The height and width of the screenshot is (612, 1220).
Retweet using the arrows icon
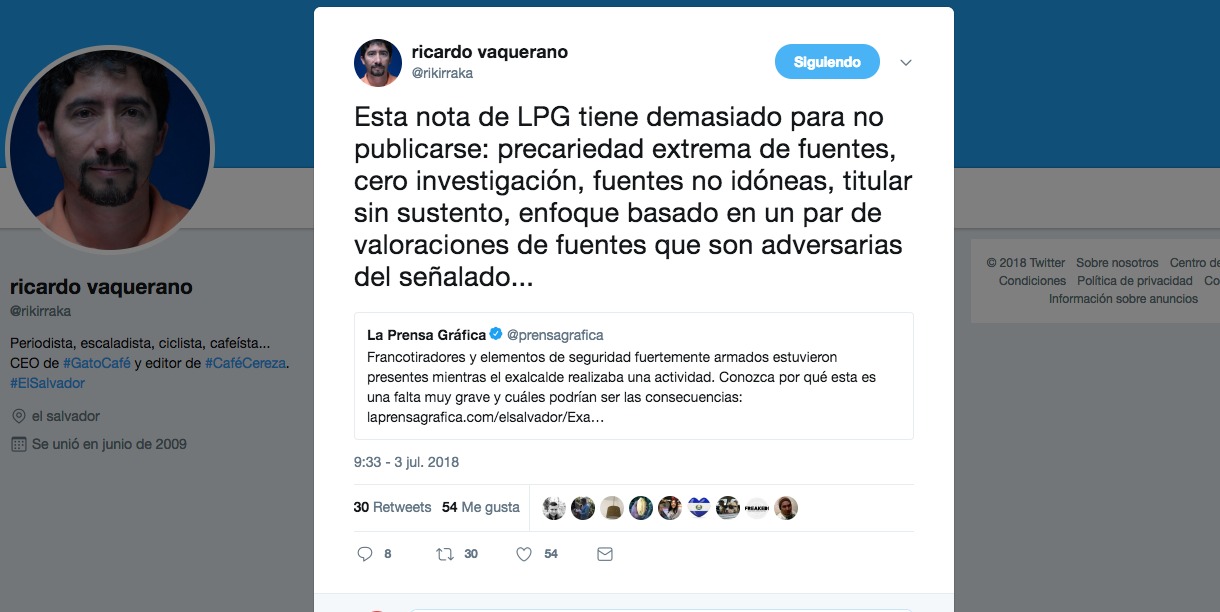point(445,553)
